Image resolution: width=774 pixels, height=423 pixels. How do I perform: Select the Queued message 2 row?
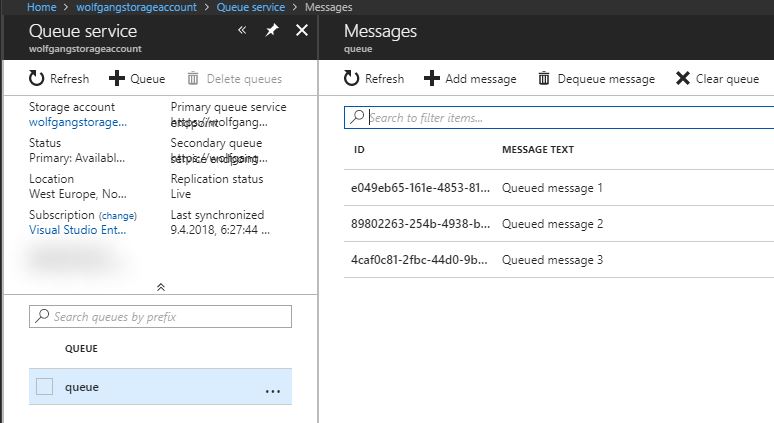click(552, 224)
